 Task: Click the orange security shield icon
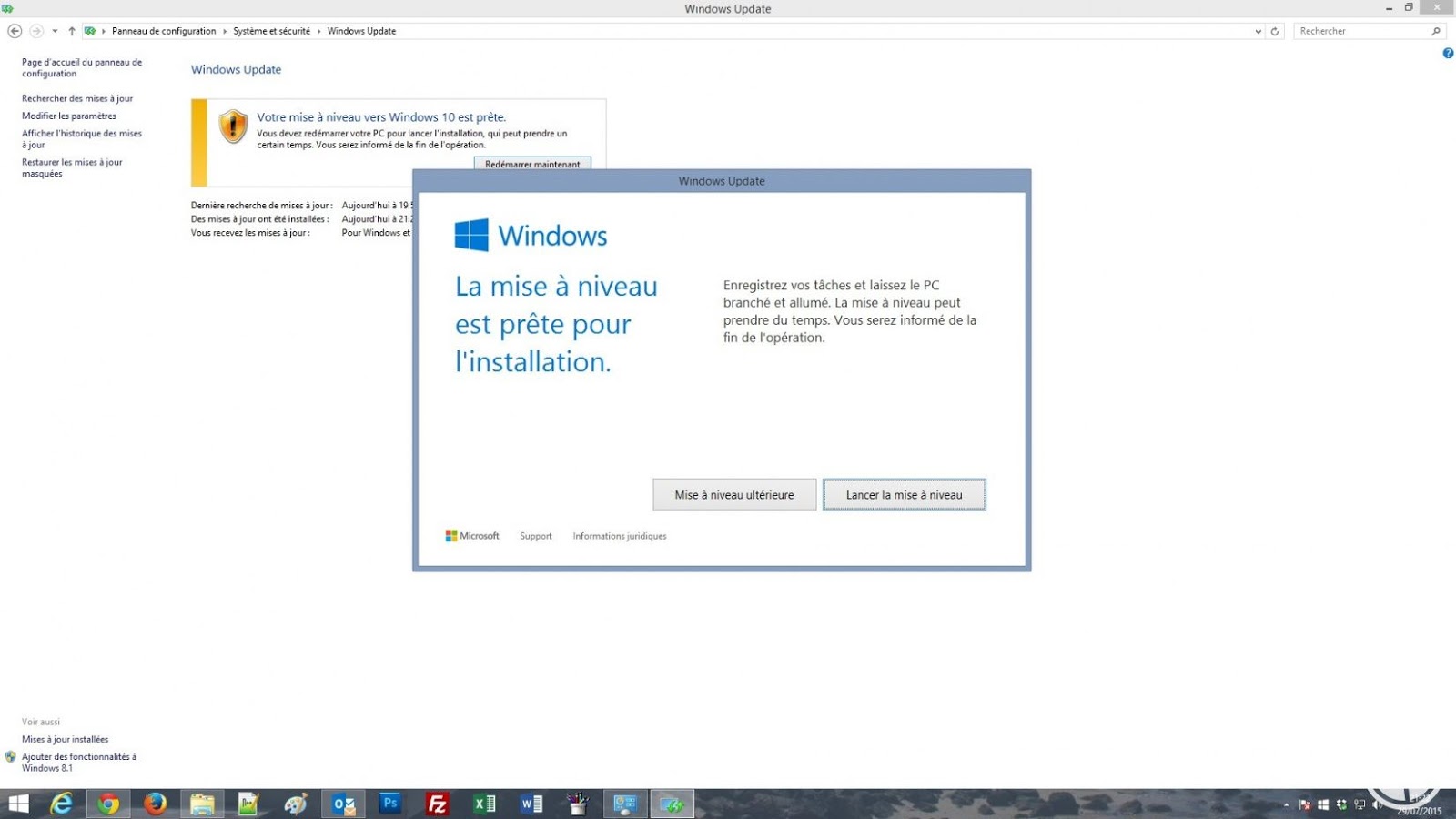point(233,126)
